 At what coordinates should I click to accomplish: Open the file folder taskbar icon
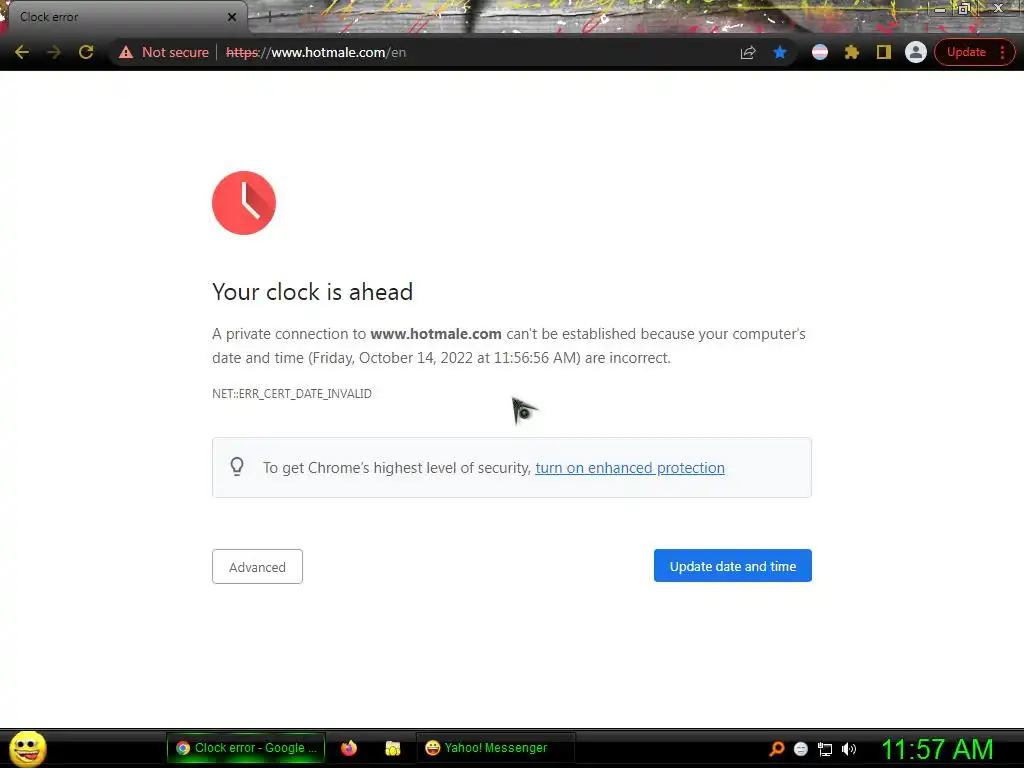click(392, 748)
